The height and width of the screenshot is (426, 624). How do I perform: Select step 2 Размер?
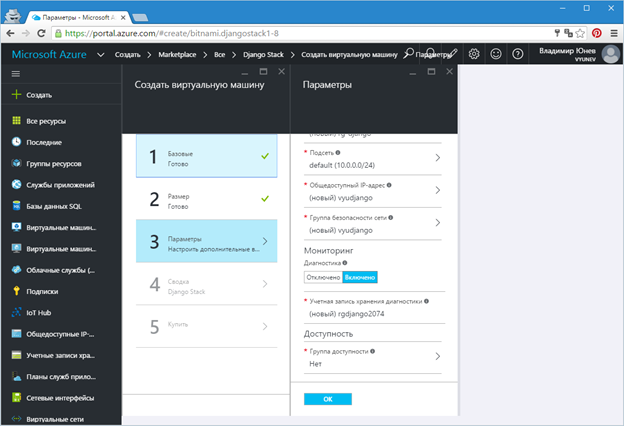coord(207,199)
